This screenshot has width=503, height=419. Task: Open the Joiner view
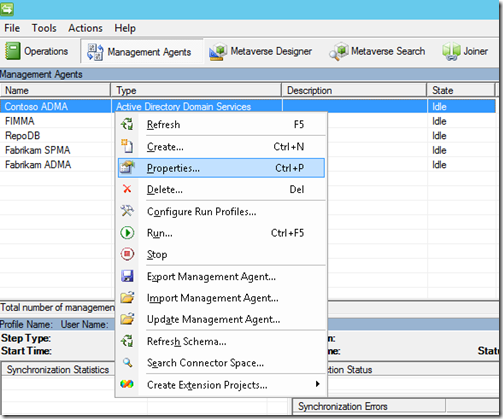tap(465, 51)
